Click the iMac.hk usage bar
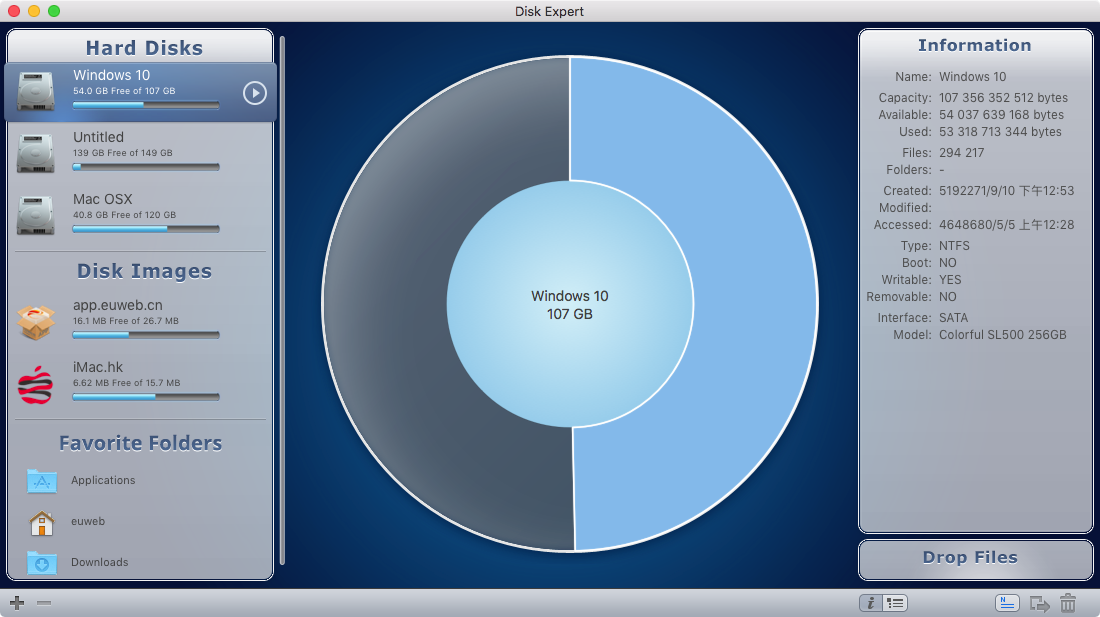Image resolution: width=1100 pixels, height=617 pixels. click(146, 397)
